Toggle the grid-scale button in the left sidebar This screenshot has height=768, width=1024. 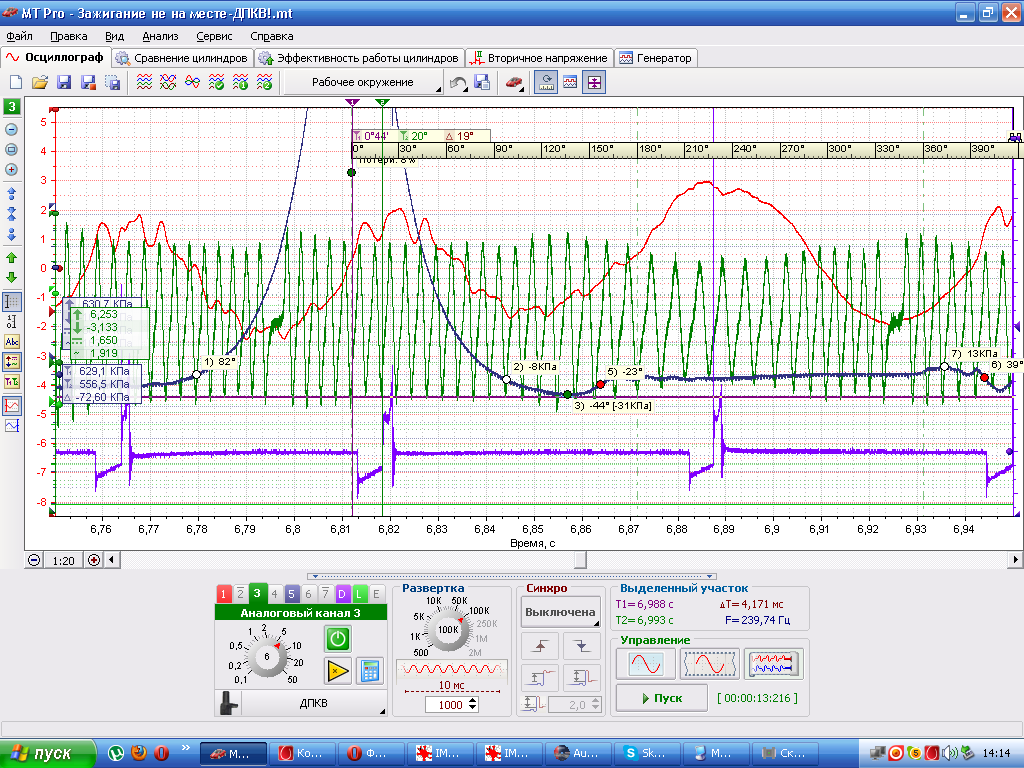(x=12, y=302)
